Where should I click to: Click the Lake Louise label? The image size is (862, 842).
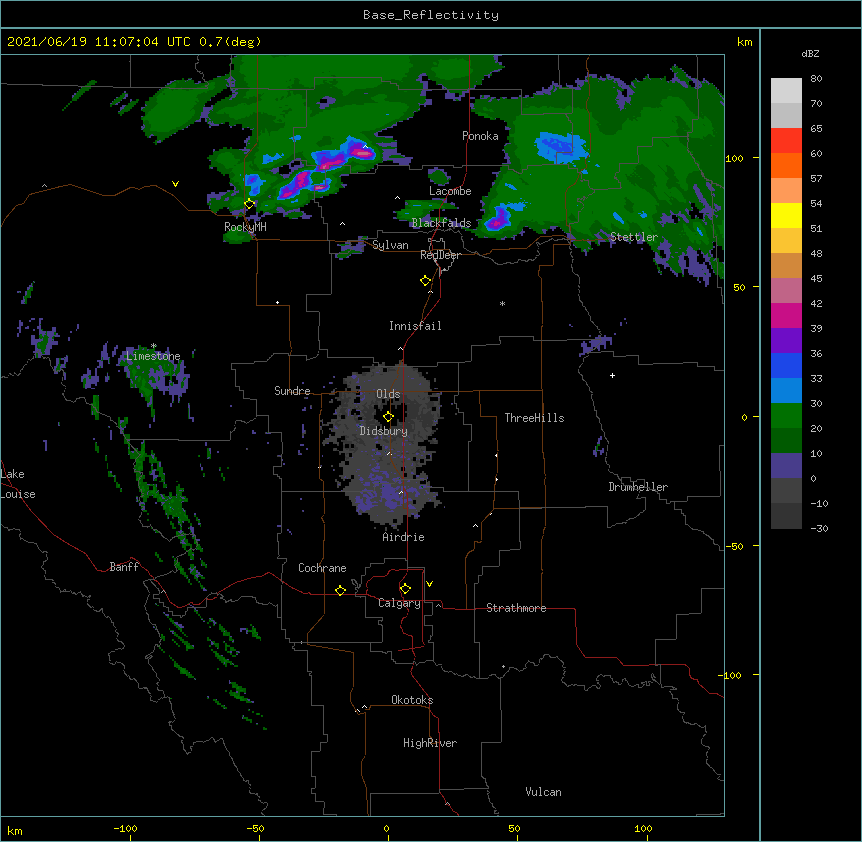[18, 484]
